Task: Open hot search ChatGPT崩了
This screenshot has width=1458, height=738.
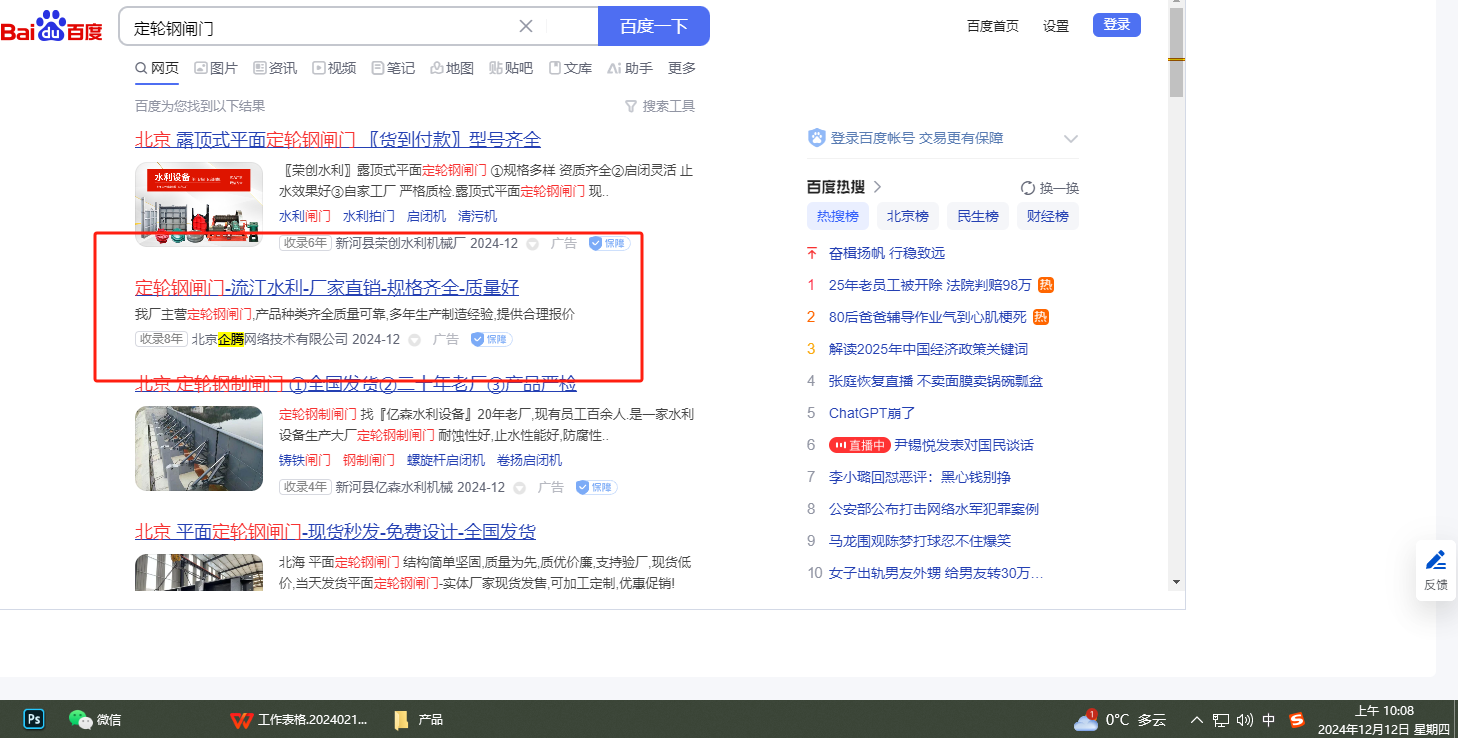Action: click(872, 413)
